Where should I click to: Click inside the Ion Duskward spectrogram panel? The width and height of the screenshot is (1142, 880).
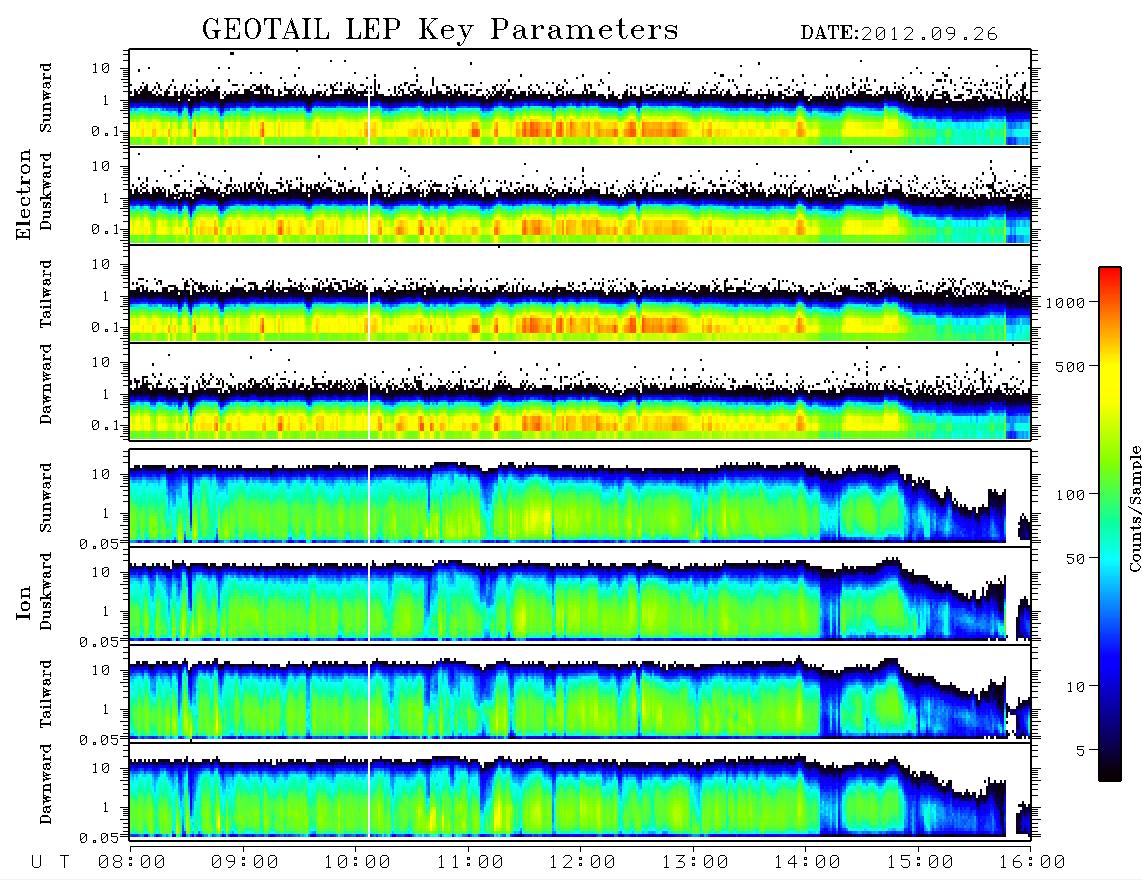pyautogui.click(x=580, y=595)
